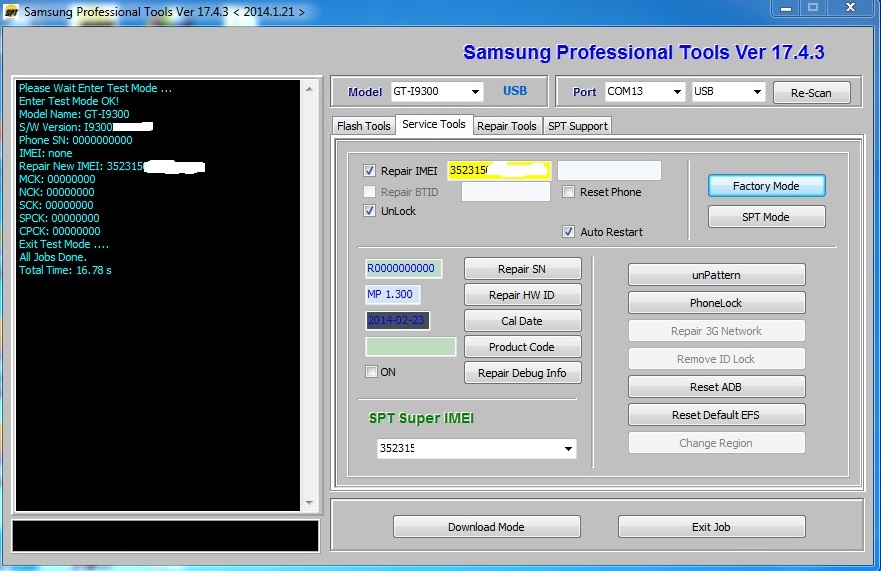Click the MP 1.300 hardware ID field
The image size is (881, 571).
[x=392, y=294]
